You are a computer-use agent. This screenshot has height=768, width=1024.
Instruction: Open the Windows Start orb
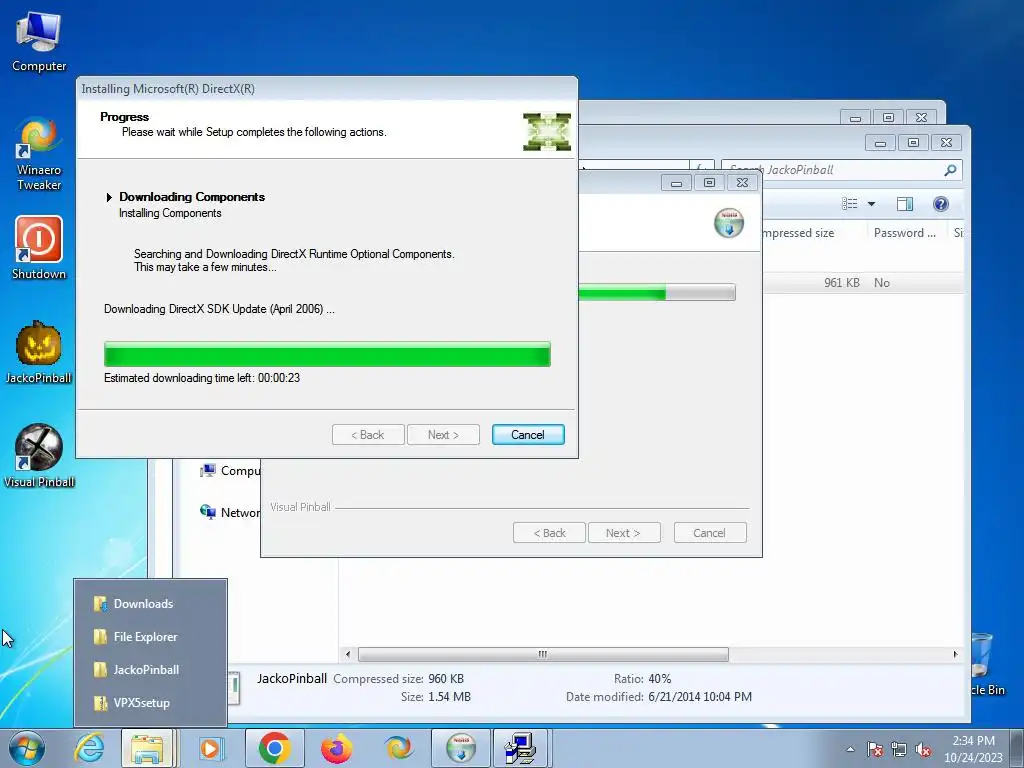click(26, 748)
